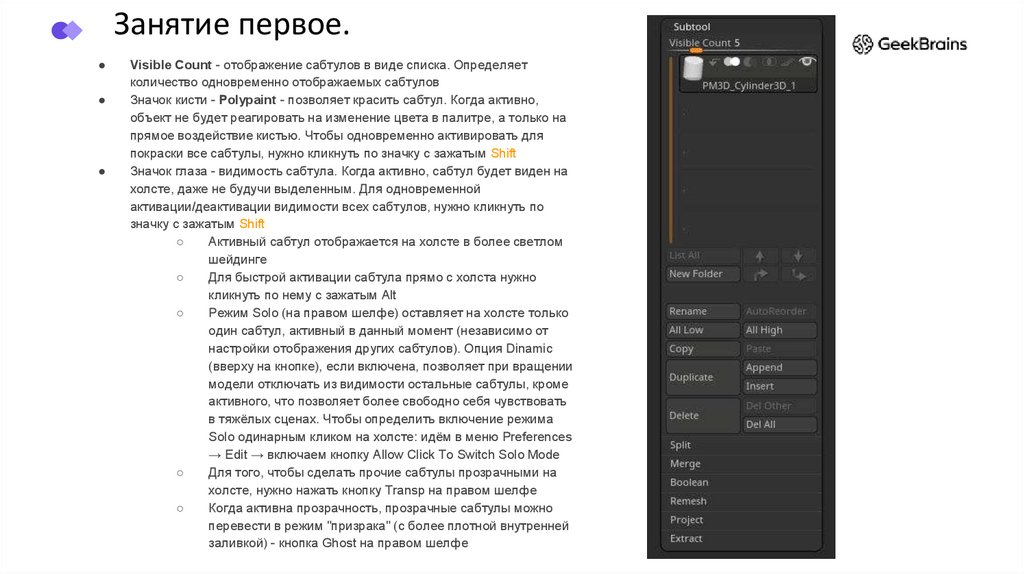Click the white union mode toggle icon

[x=731, y=62]
